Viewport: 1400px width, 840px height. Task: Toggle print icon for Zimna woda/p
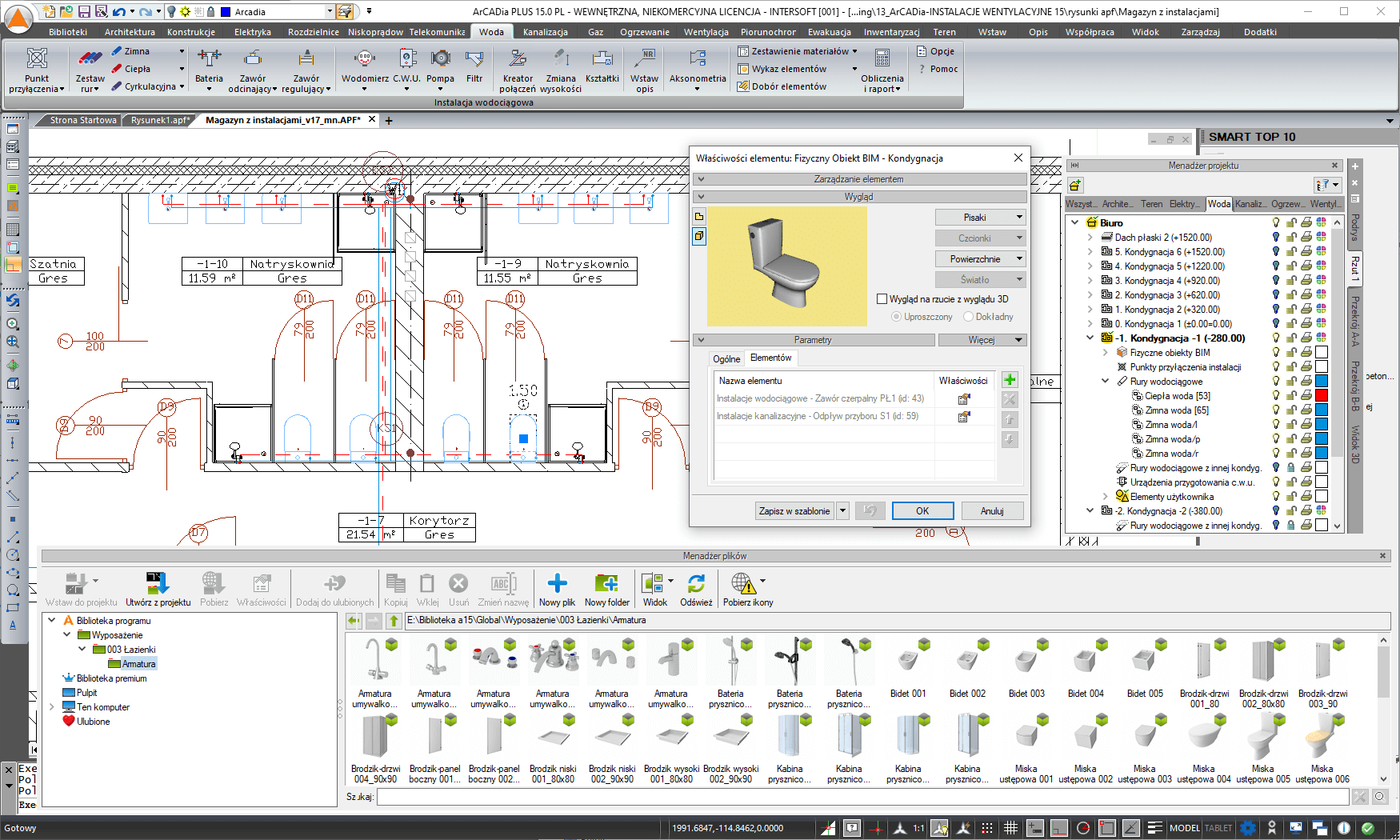coord(1306,439)
